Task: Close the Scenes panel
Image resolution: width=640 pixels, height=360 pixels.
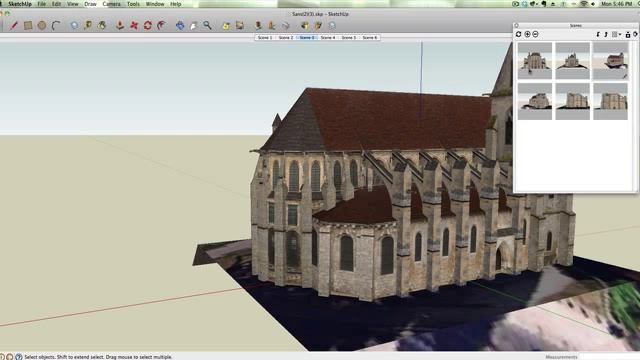Action: pyautogui.click(x=517, y=26)
